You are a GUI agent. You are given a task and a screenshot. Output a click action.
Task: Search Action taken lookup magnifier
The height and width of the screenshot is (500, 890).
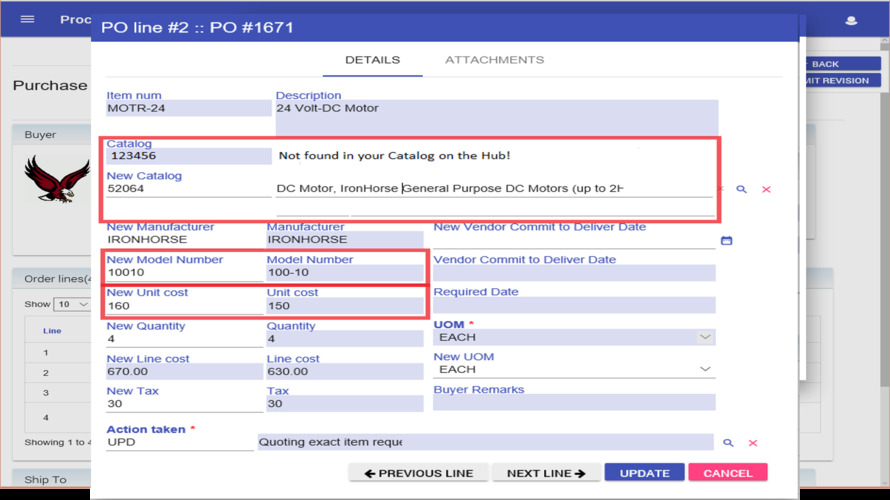tap(728, 443)
